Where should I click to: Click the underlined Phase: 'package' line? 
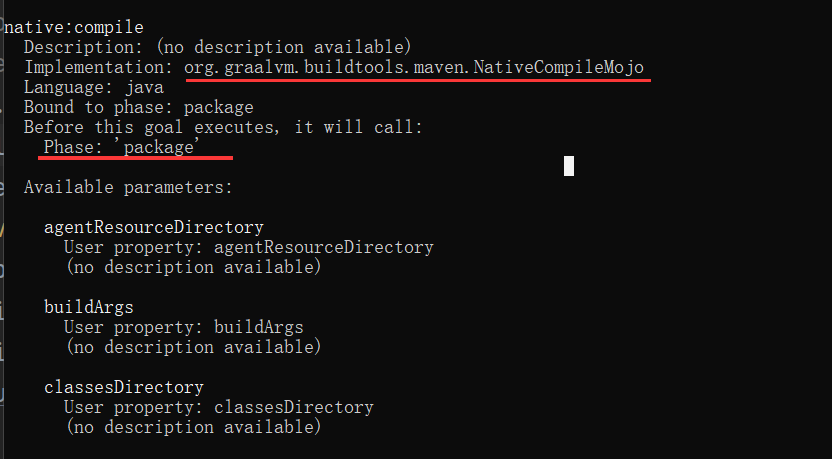[122, 147]
